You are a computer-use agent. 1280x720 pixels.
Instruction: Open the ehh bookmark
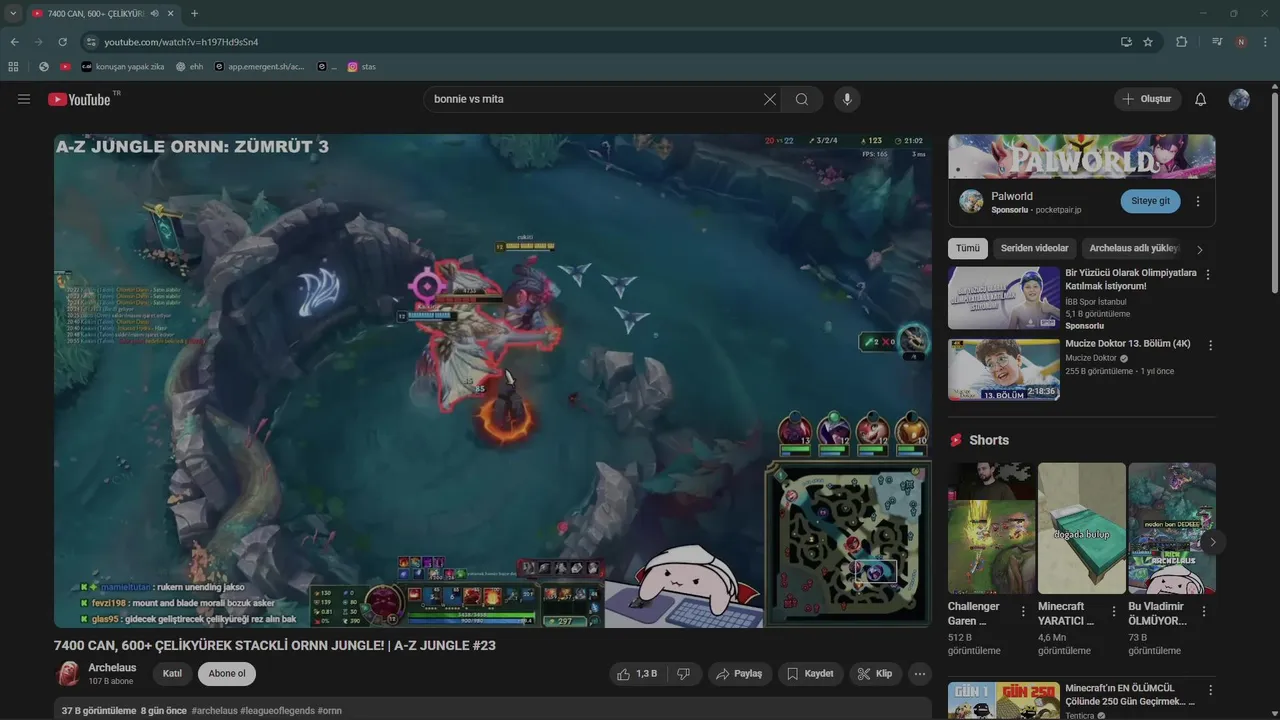189,67
